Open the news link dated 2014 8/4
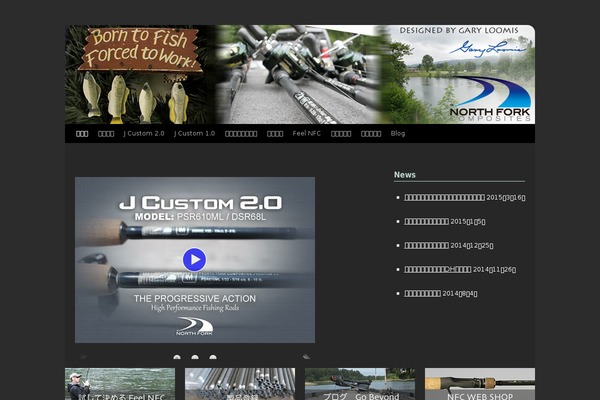This screenshot has width=600, height=400. (422, 294)
